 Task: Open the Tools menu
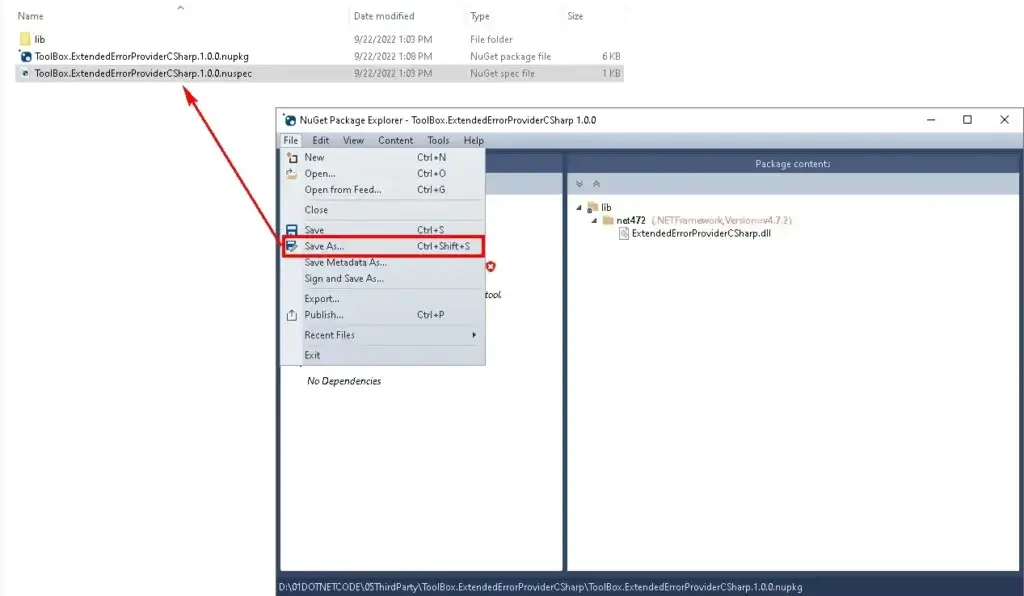pyautogui.click(x=438, y=141)
